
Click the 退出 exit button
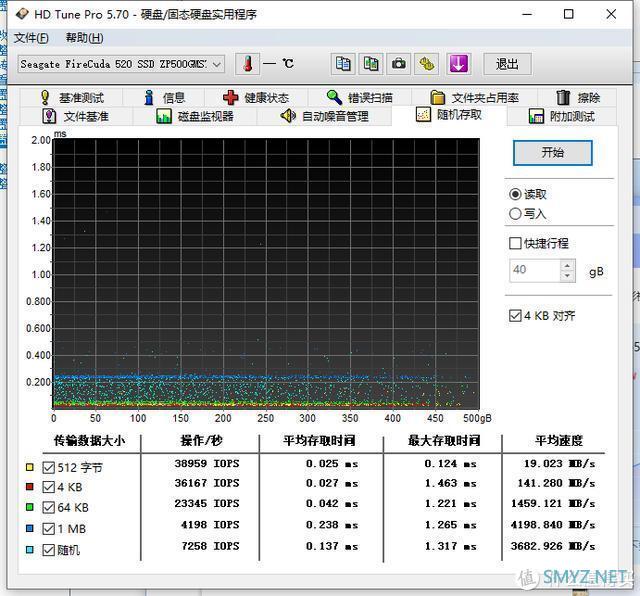point(507,64)
